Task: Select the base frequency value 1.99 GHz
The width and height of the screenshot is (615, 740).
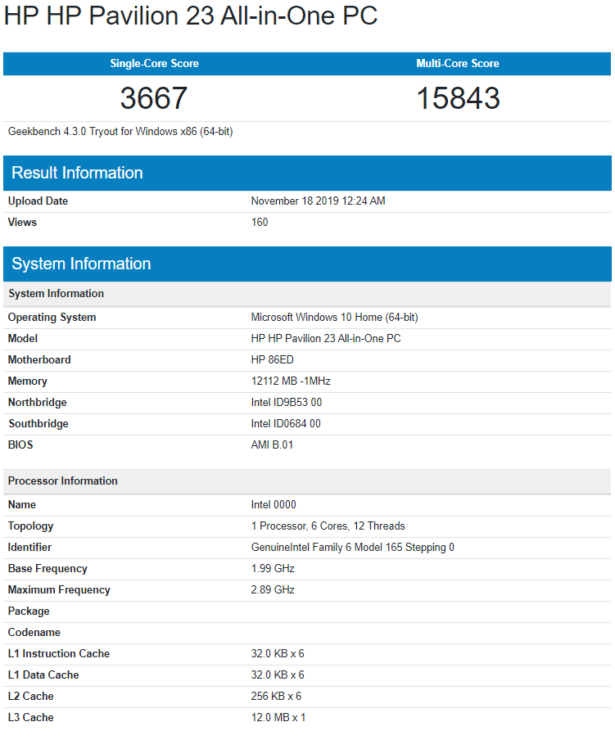Action: click(273, 568)
